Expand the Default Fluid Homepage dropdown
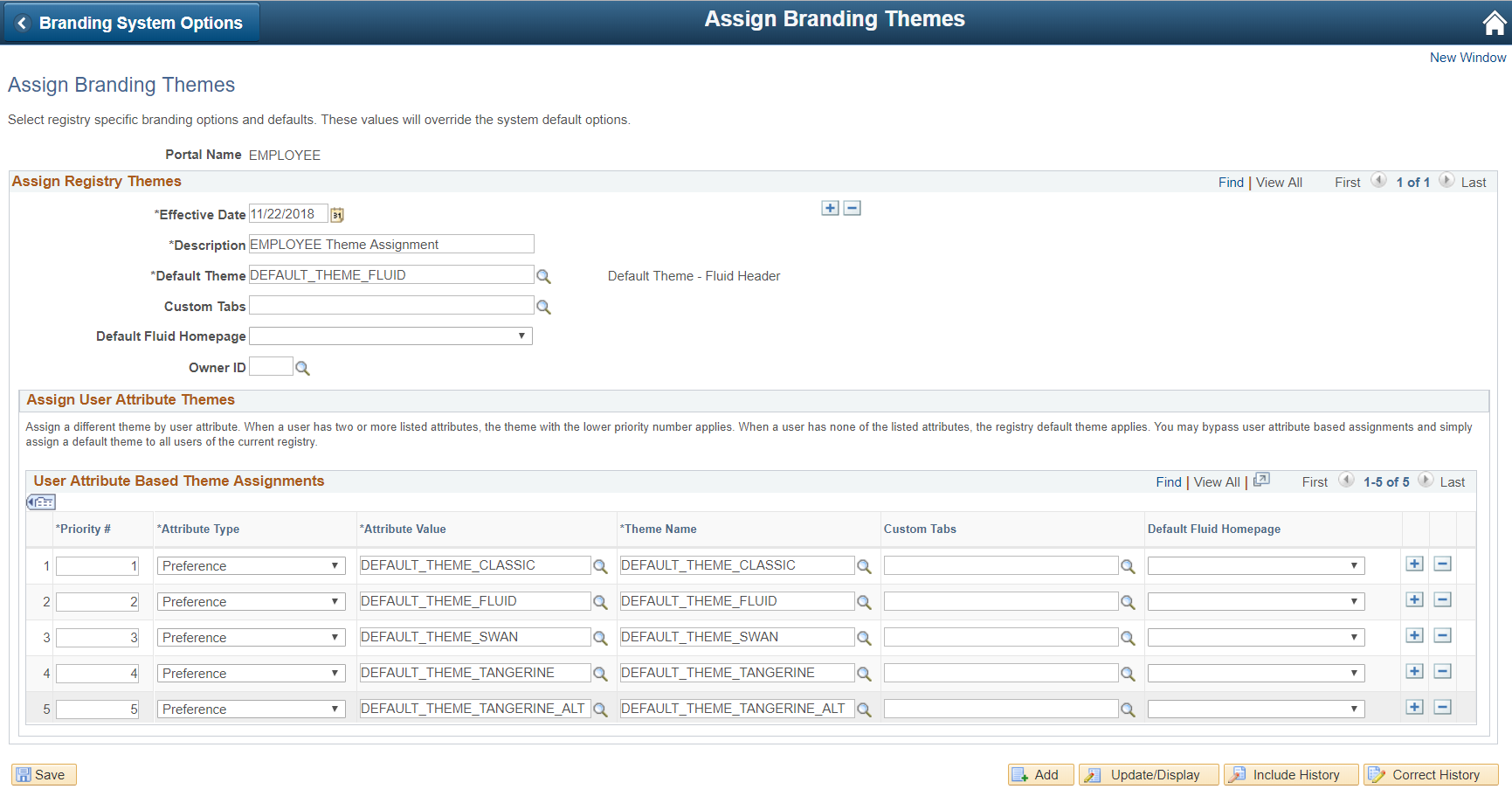1512x789 pixels. pos(390,336)
